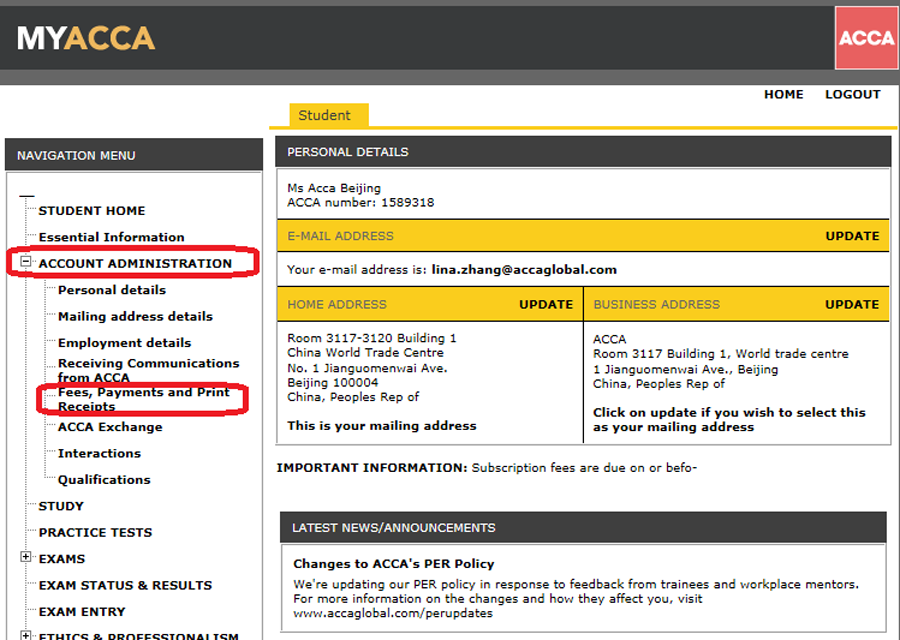Click UPDATE for HOME ADDRESS

click(546, 304)
